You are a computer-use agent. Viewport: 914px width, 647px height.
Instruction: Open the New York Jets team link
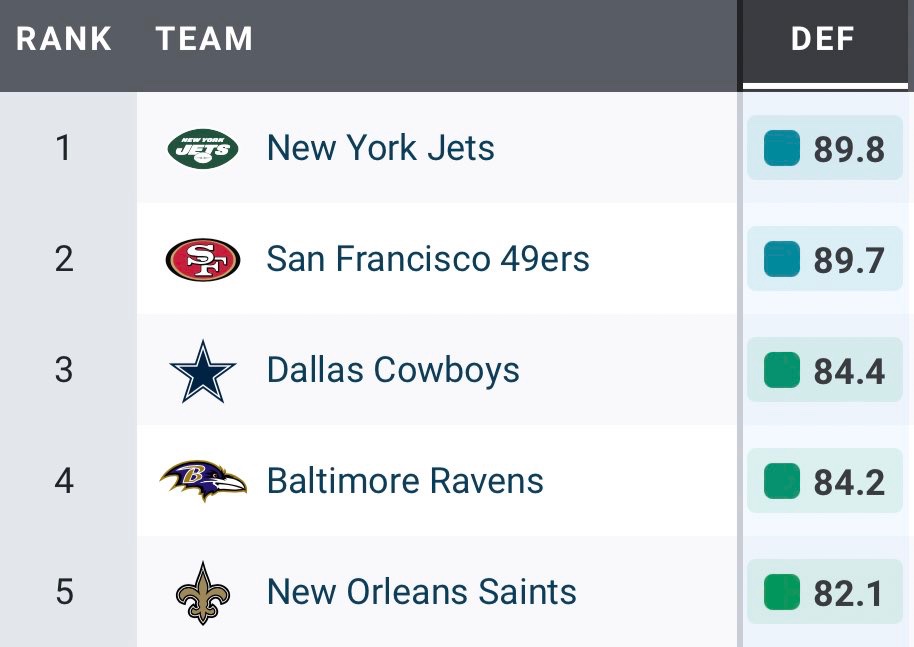[381, 147]
